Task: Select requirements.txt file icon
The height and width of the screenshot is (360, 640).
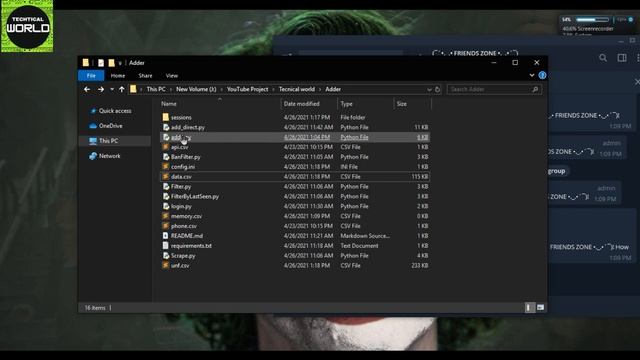Action: 165,246
